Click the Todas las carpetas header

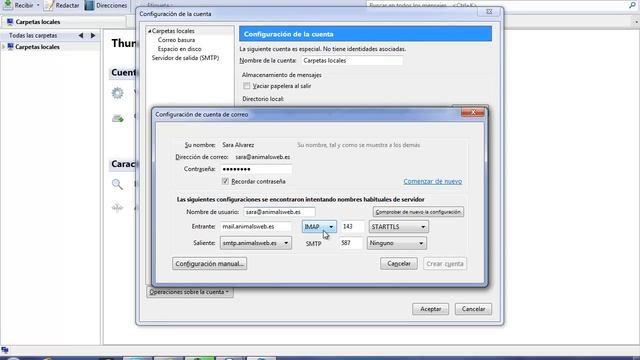(33, 36)
